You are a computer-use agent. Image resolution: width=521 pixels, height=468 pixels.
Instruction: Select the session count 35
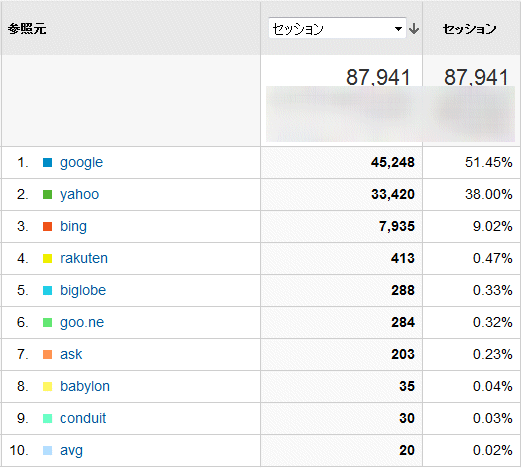(x=407, y=386)
